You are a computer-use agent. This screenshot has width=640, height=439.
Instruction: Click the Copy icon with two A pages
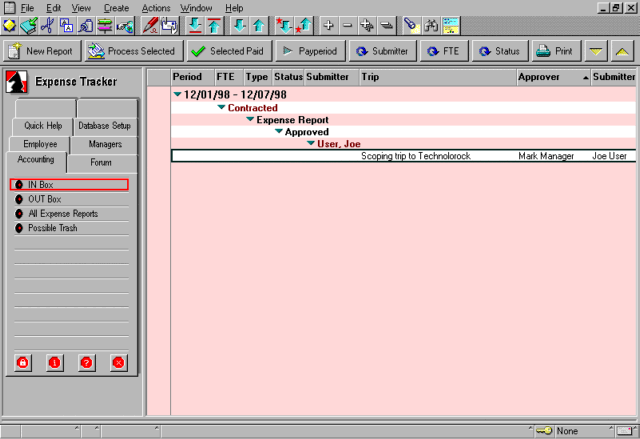pyautogui.click(x=67, y=26)
